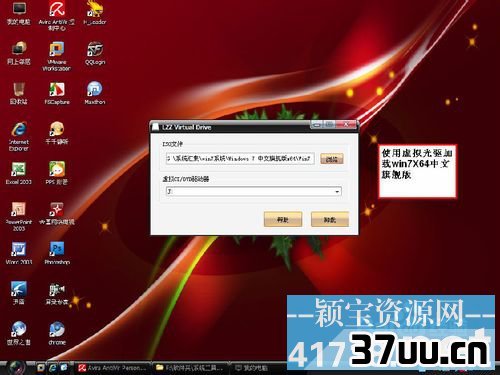This screenshot has width=500, height=375.
Task: Launch the Maxthon browser shortcut
Action: pyautogui.click(x=95, y=93)
